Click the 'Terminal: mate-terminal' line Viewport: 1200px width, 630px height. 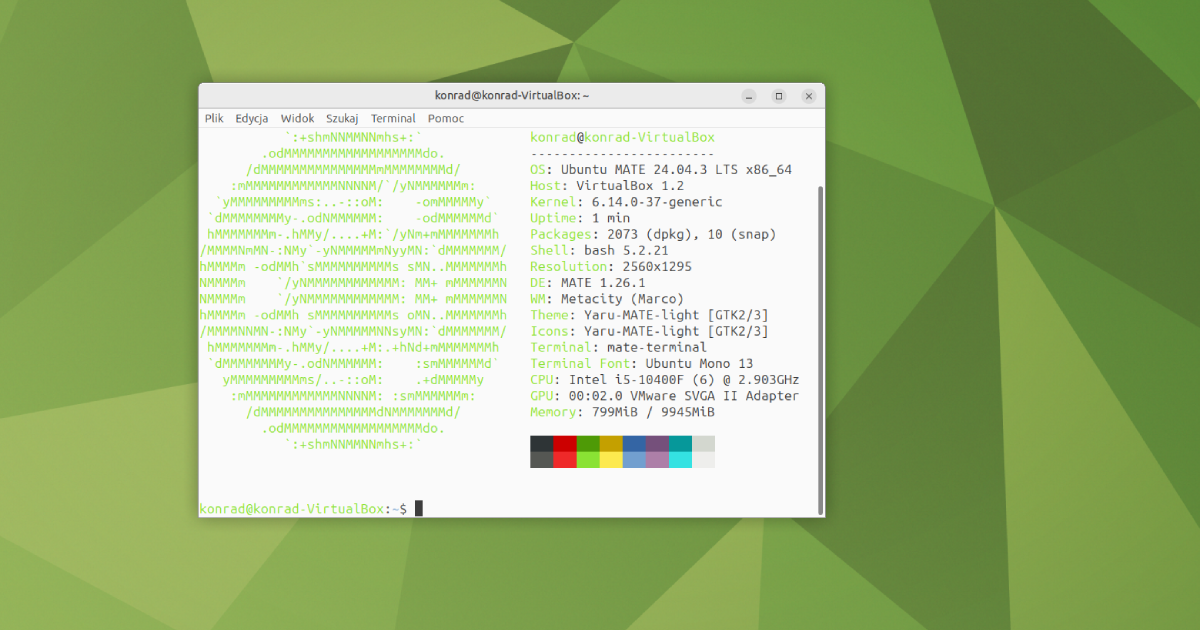[x=618, y=347]
